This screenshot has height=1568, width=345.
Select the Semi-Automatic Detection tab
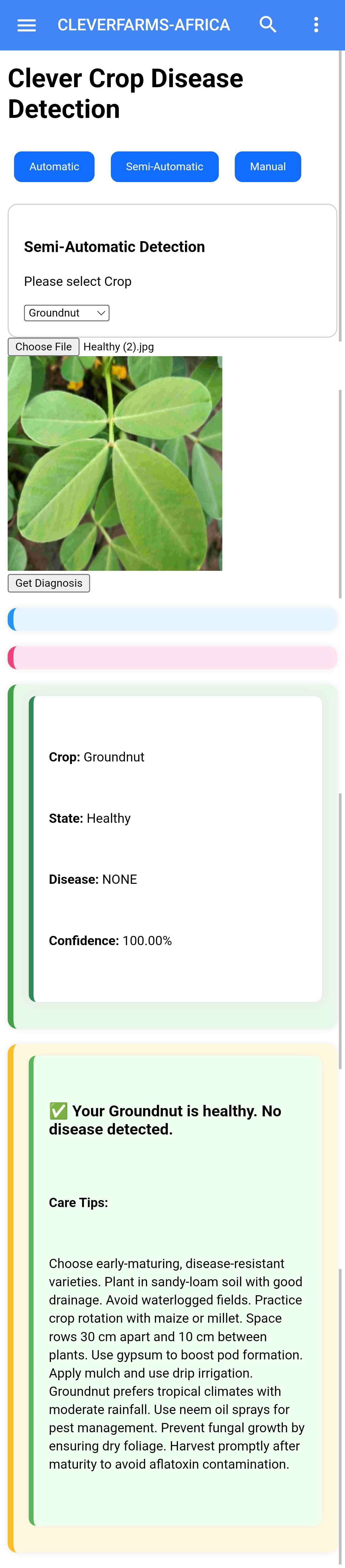[x=164, y=166]
